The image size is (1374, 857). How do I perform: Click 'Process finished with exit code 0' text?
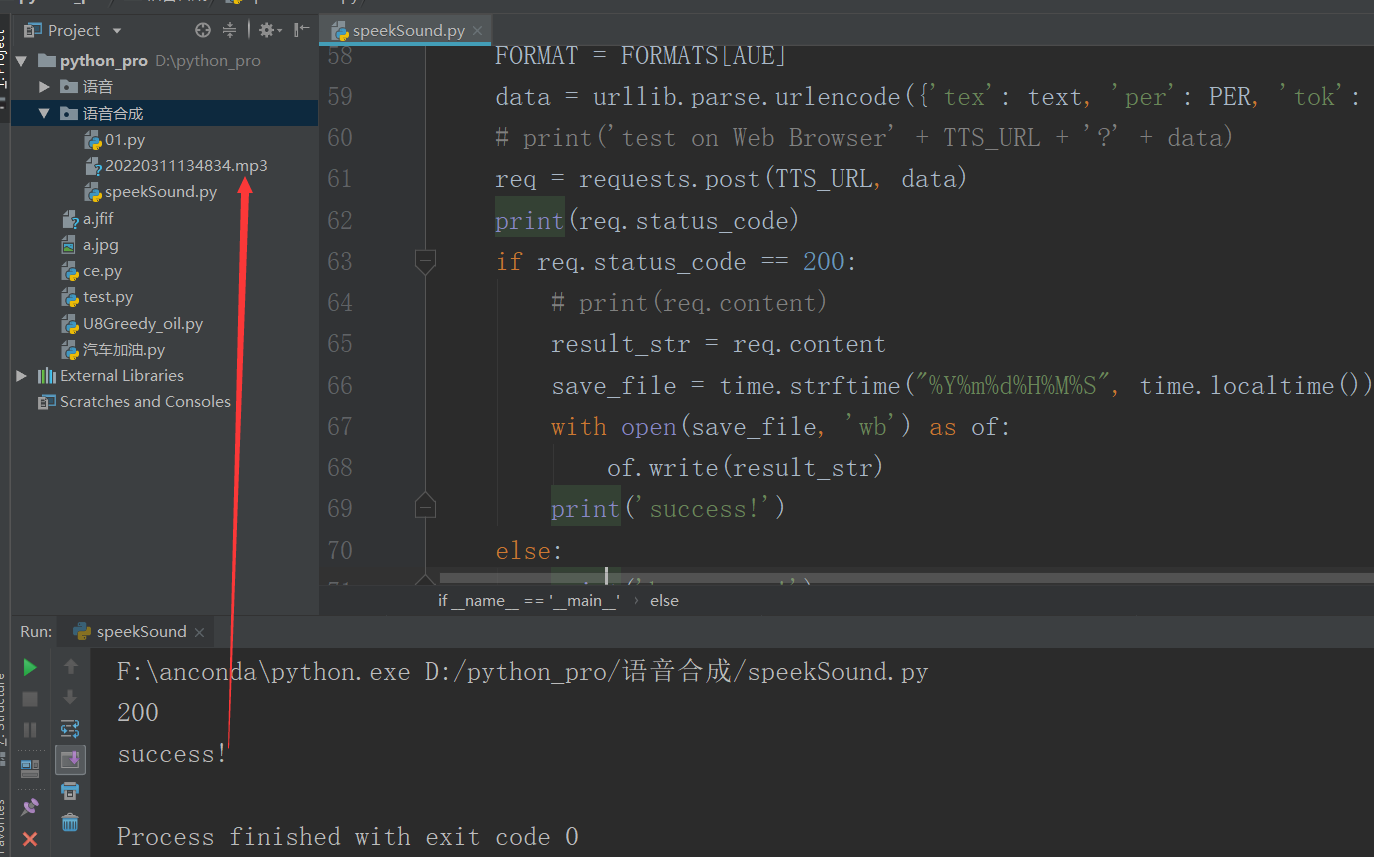(348, 836)
